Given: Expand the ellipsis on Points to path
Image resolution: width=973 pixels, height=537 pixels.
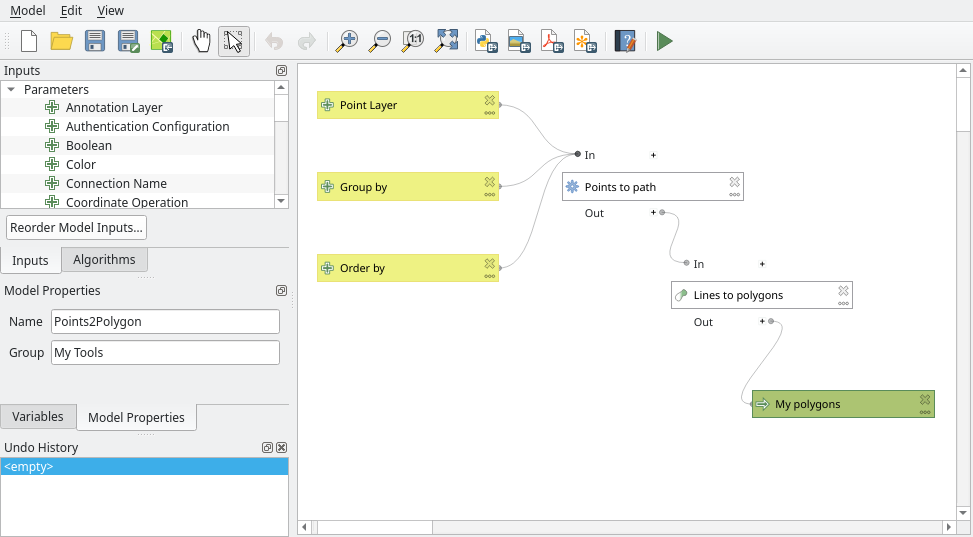Looking at the screenshot, I should click(x=734, y=195).
